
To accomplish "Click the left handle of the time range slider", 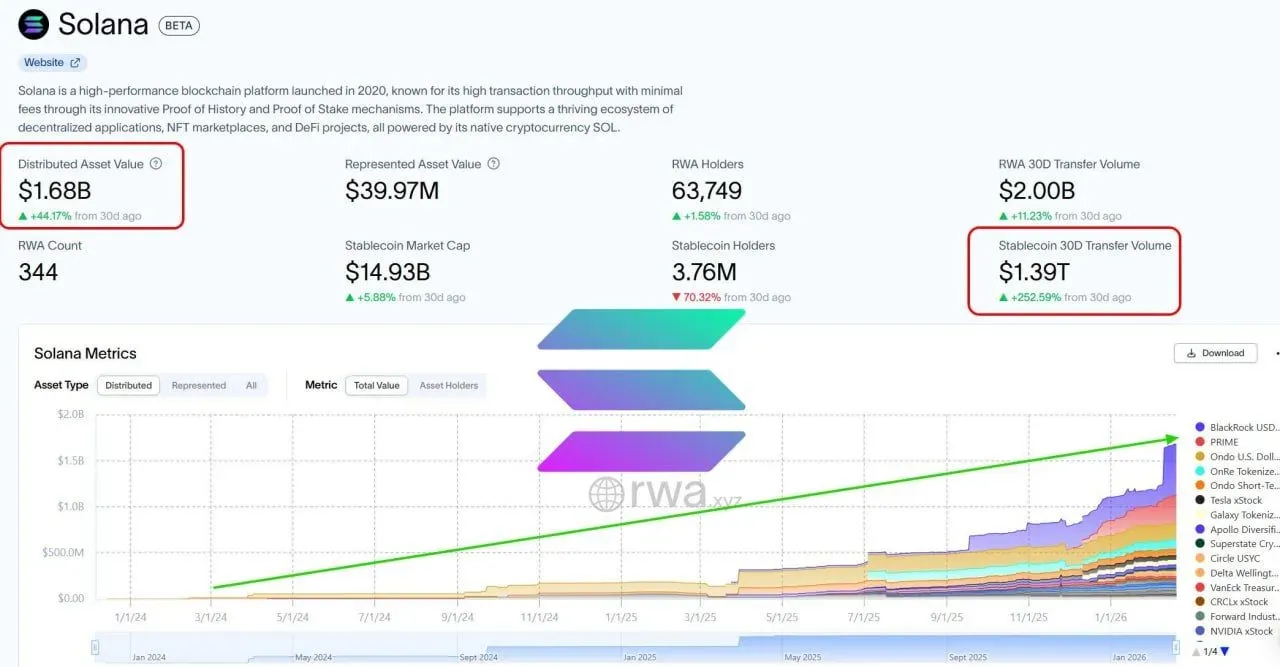I will point(96,648).
